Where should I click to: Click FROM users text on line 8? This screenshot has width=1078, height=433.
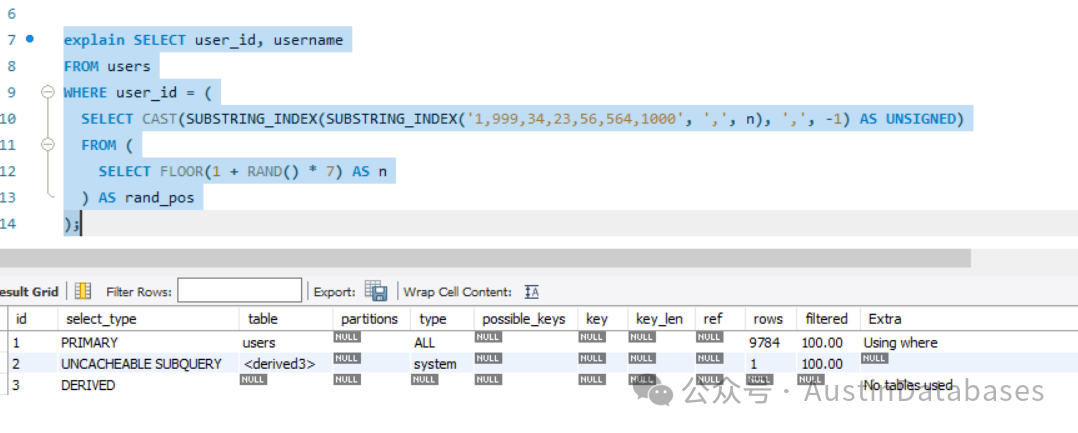[107, 66]
